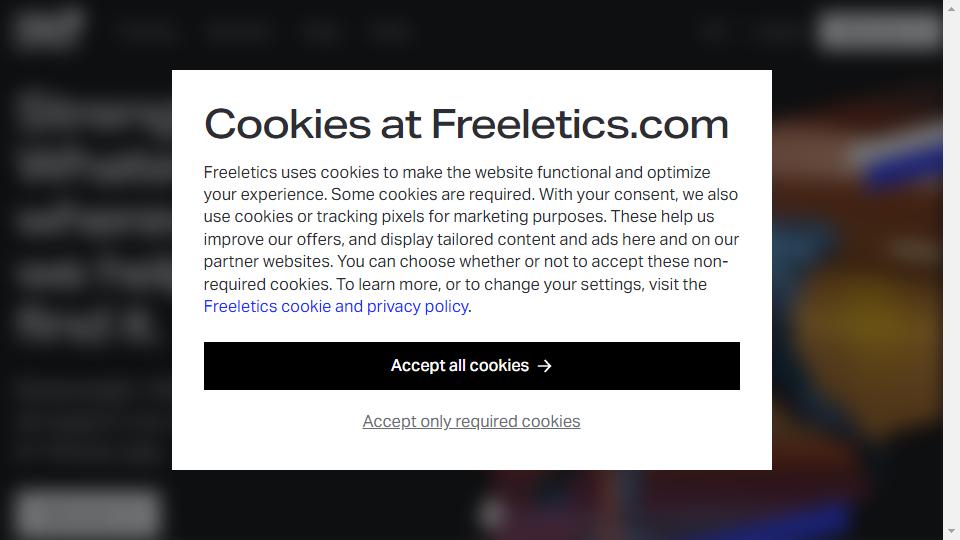The image size is (960, 540).
Task: Click the scrollbar down arrow
Action: [x=951, y=531]
